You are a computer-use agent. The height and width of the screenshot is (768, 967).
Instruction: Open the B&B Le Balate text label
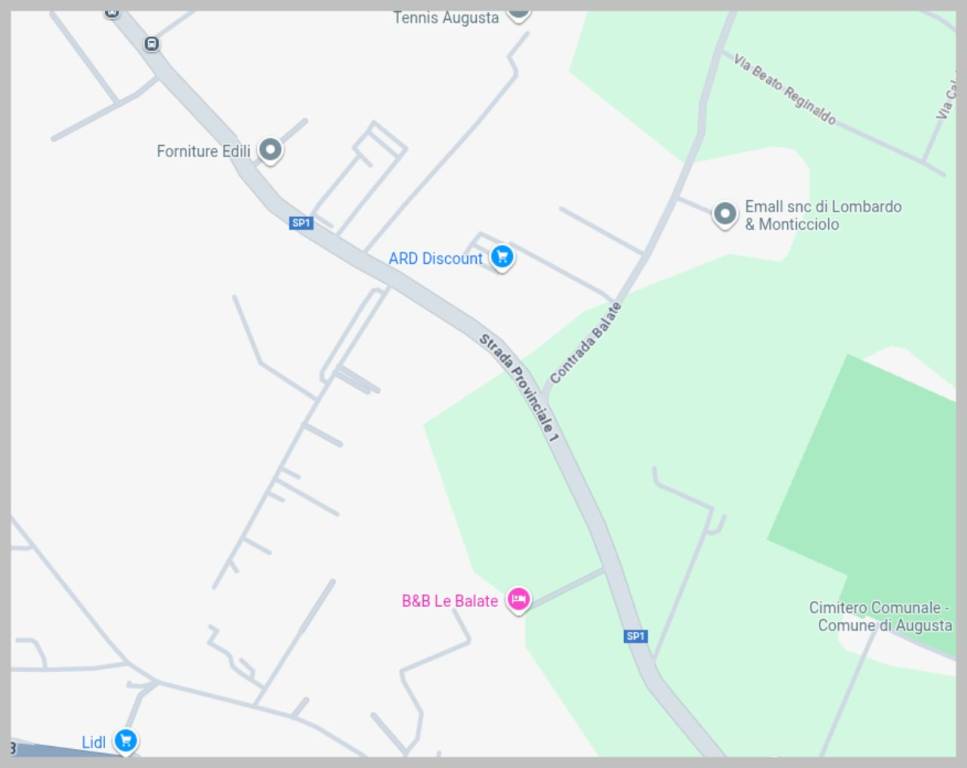(x=450, y=601)
